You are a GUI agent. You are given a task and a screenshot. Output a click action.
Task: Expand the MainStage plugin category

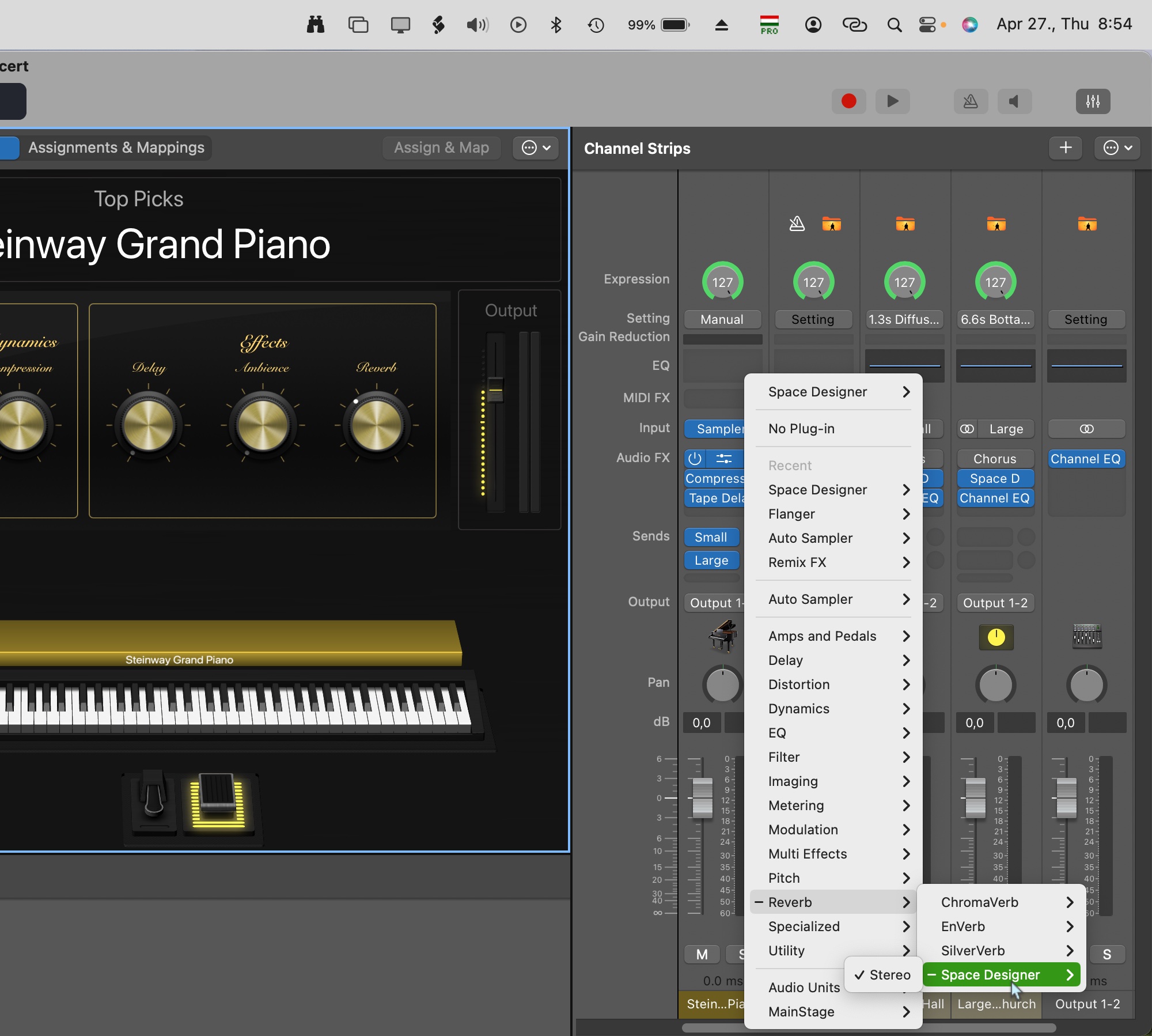point(833,1012)
